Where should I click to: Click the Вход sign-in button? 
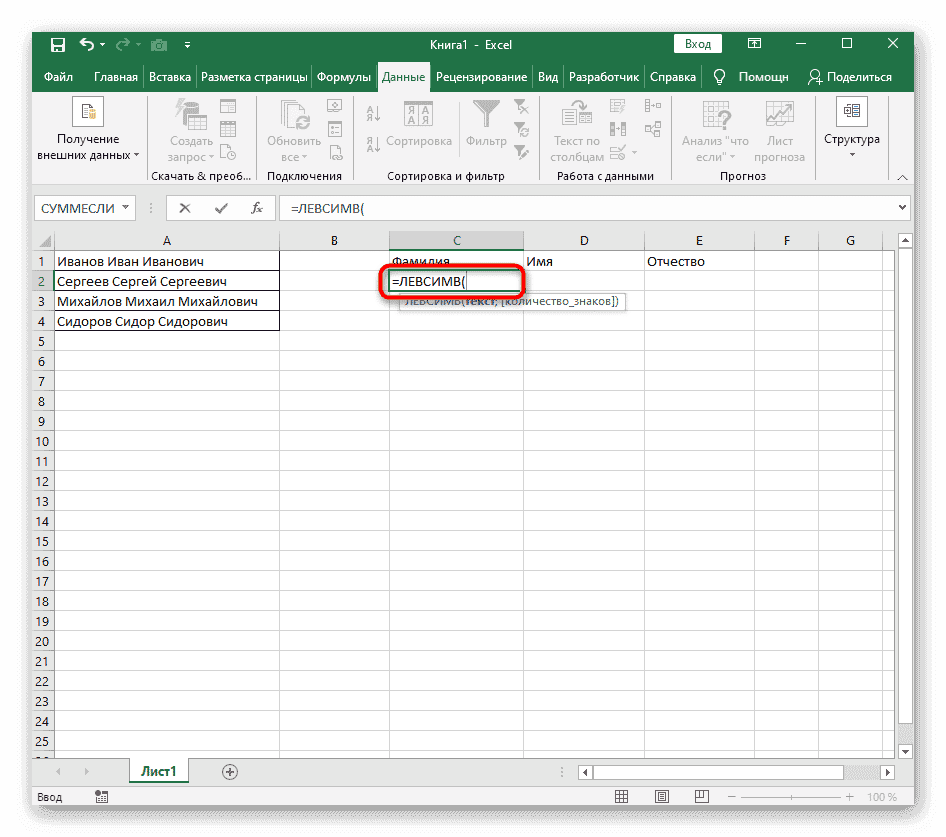[698, 44]
